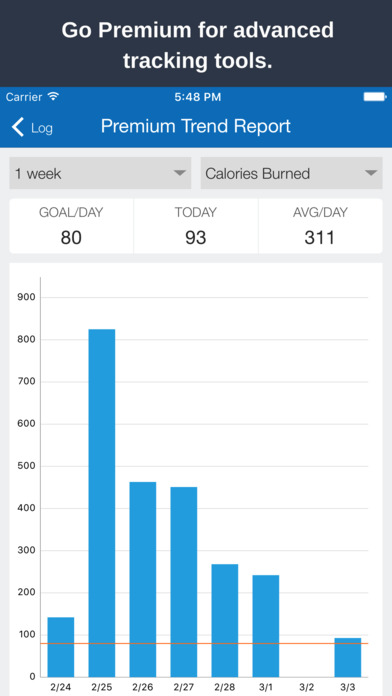
Task: Tap the battery icon in status bar
Action: click(375, 97)
